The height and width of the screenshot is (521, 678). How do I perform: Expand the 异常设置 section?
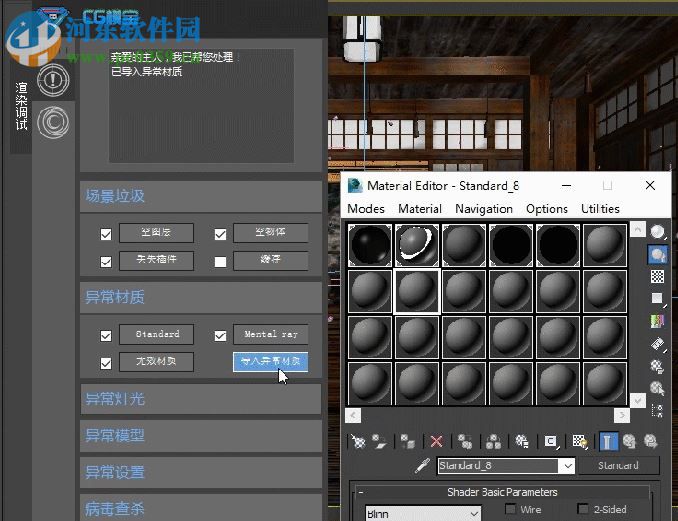click(201, 472)
